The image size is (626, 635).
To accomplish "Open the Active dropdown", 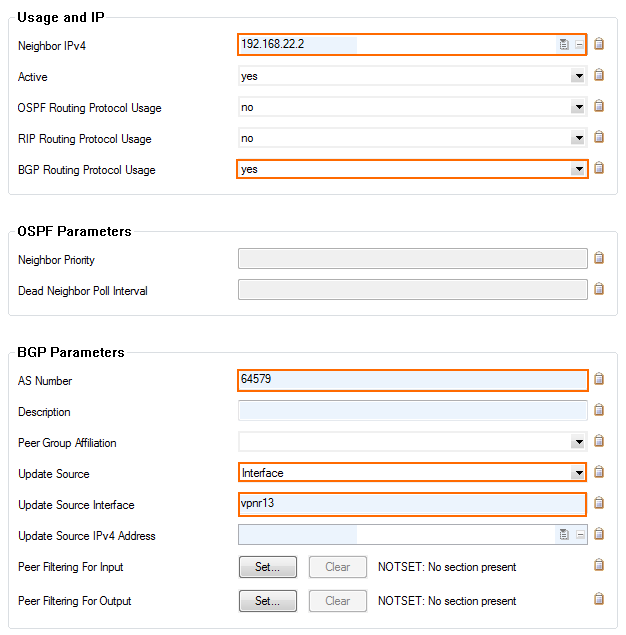I will [579, 76].
